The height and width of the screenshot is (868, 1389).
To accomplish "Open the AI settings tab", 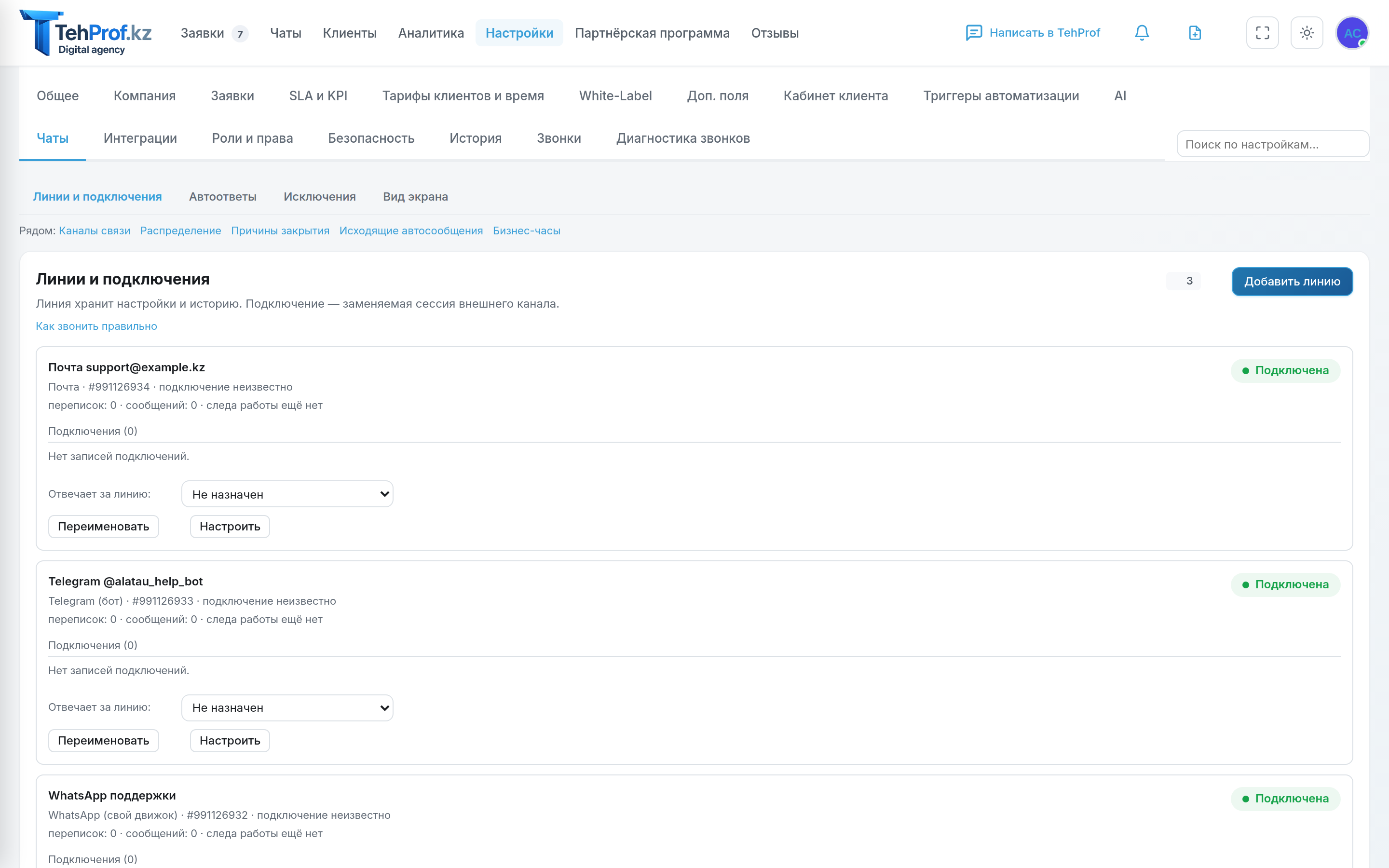I will click(1120, 96).
